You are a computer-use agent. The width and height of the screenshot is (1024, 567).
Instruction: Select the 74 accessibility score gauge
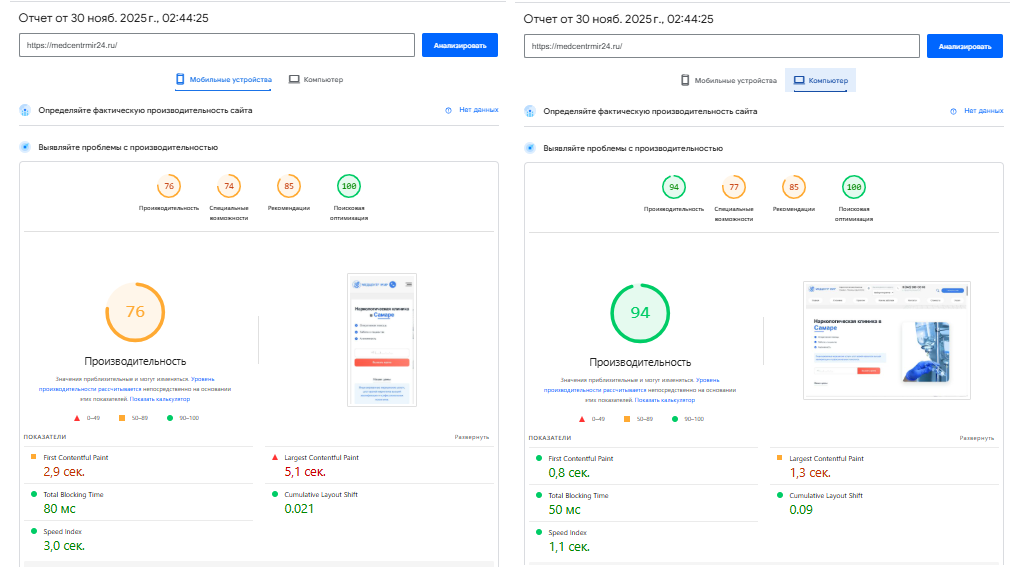pos(229,186)
